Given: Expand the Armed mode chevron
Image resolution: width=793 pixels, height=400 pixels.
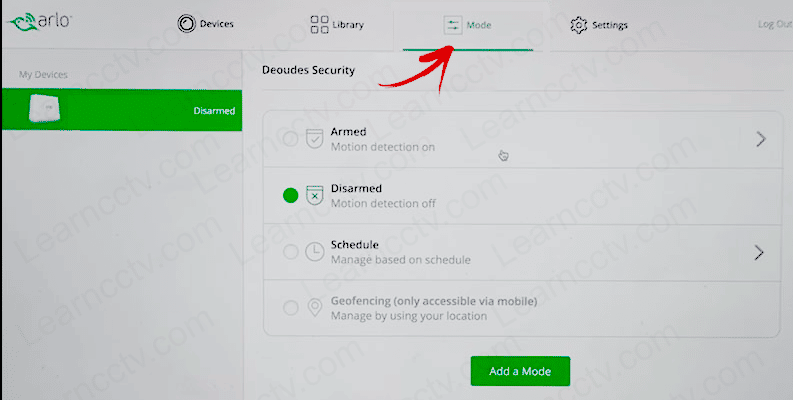Looking at the screenshot, I should 760,139.
